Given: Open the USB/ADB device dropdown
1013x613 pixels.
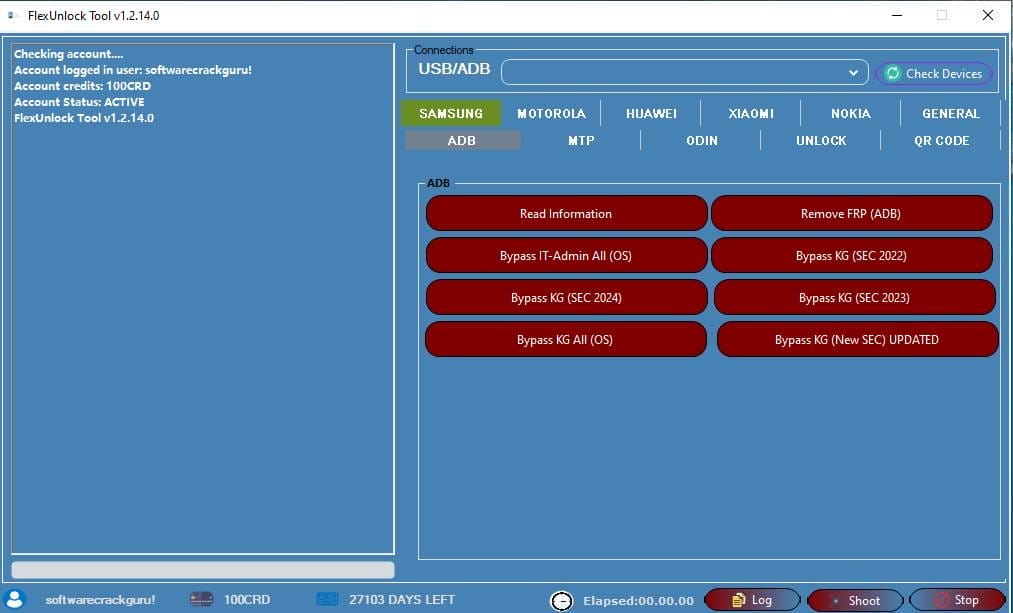Looking at the screenshot, I should click(x=853, y=72).
